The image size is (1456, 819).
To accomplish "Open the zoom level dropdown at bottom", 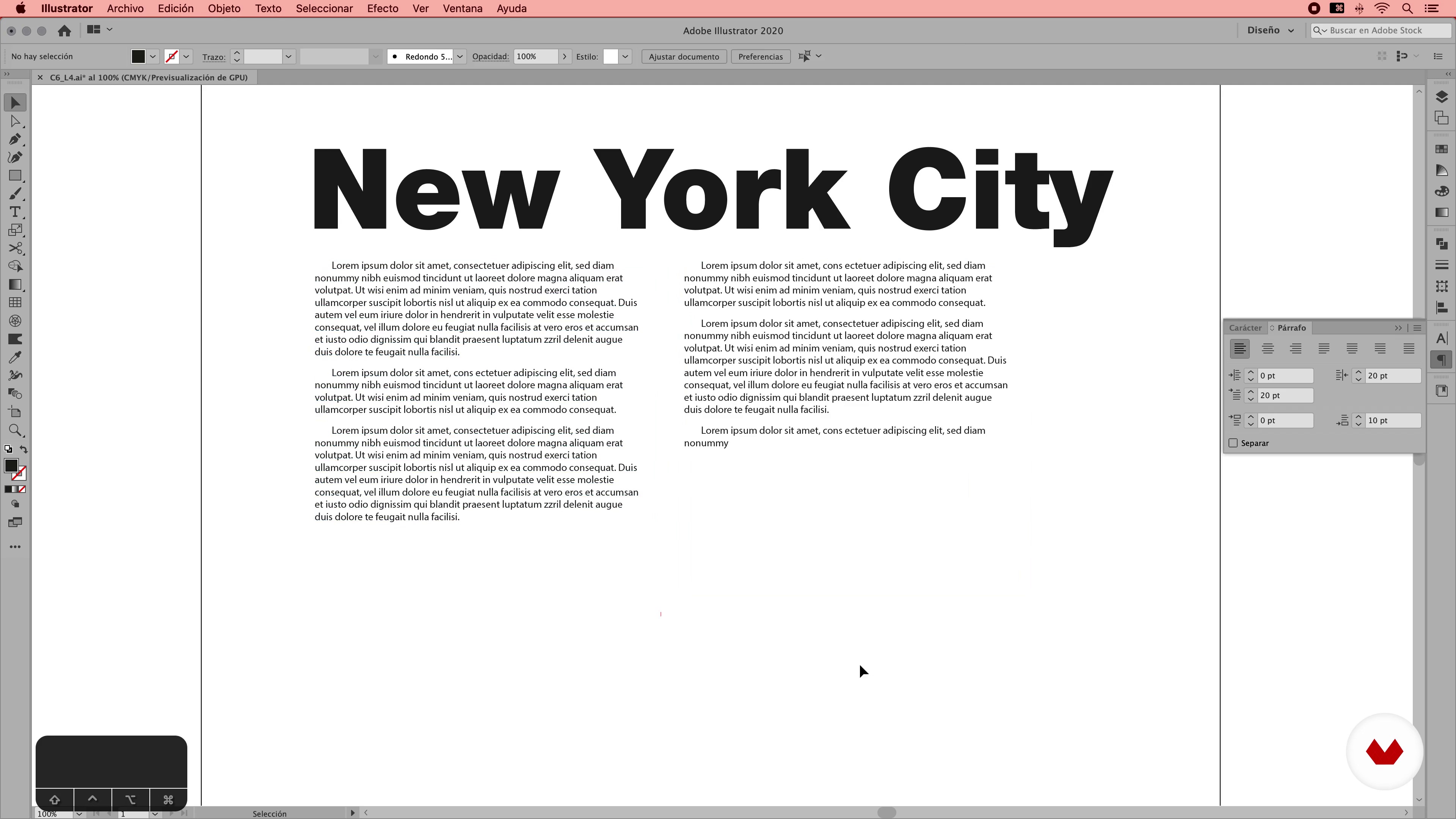I will [x=78, y=814].
